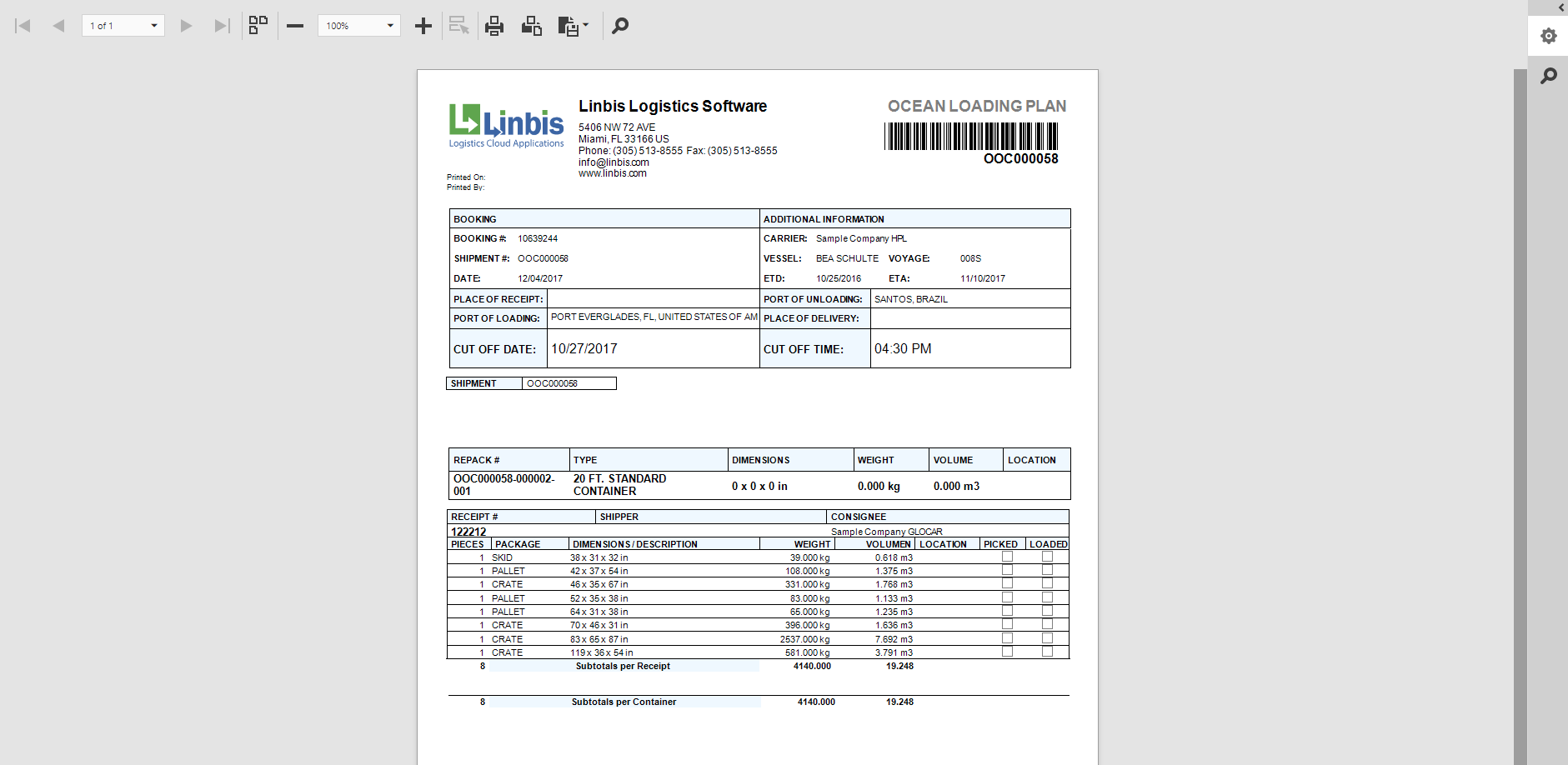Click the vertical scrollbar of the viewer
The height and width of the screenshot is (765, 1568).
point(1520,417)
